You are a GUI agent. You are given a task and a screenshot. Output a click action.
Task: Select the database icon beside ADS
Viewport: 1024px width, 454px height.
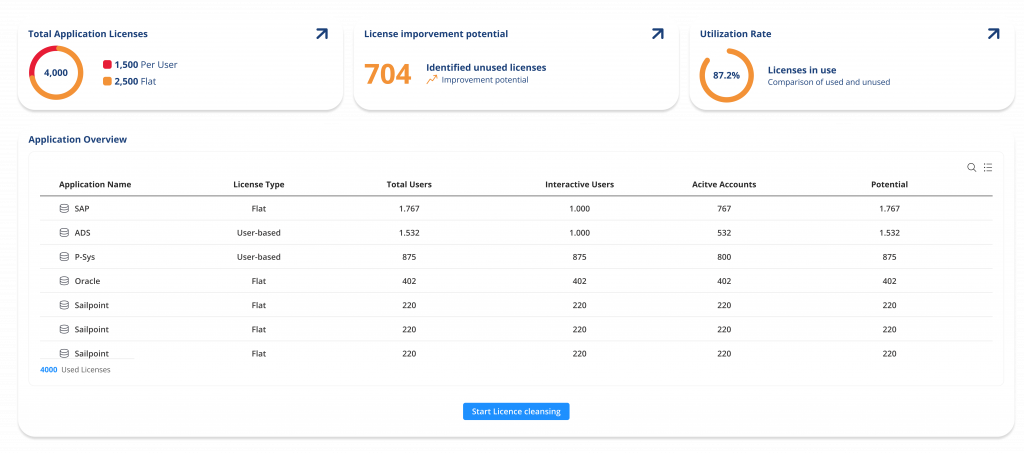tap(65, 233)
